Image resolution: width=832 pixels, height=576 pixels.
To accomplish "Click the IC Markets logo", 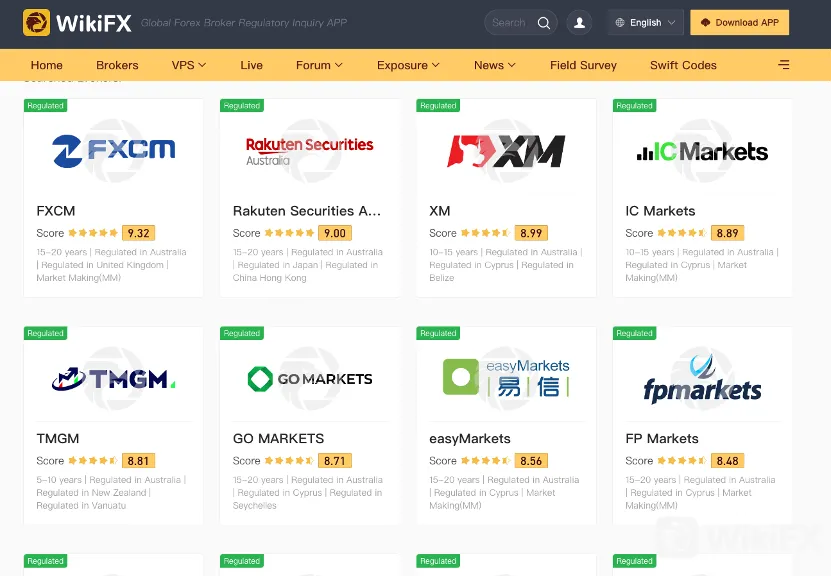I will pos(703,152).
